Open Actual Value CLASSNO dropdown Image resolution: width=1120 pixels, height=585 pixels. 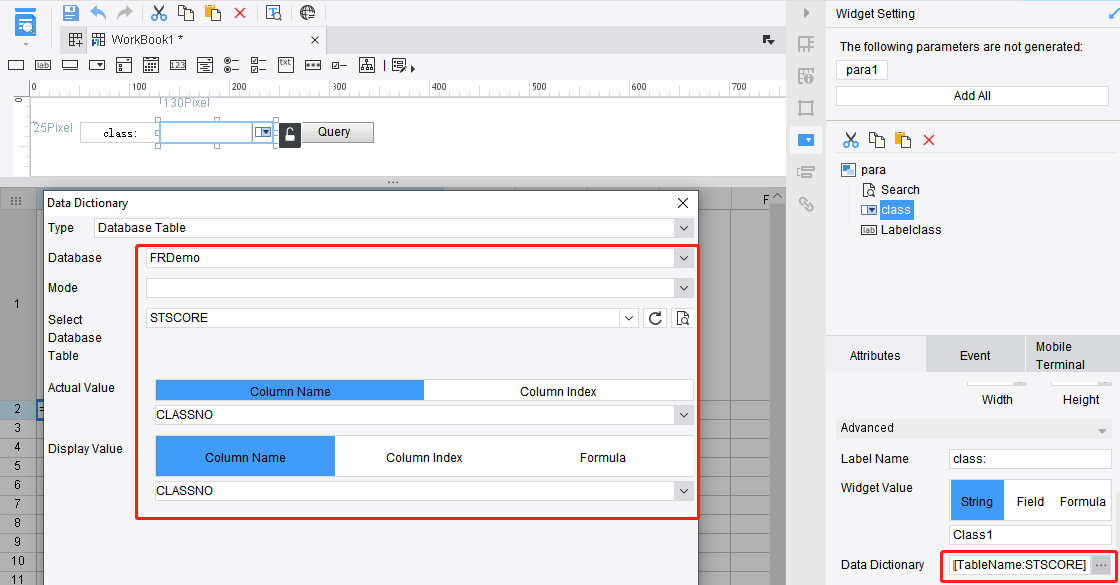coord(684,415)
